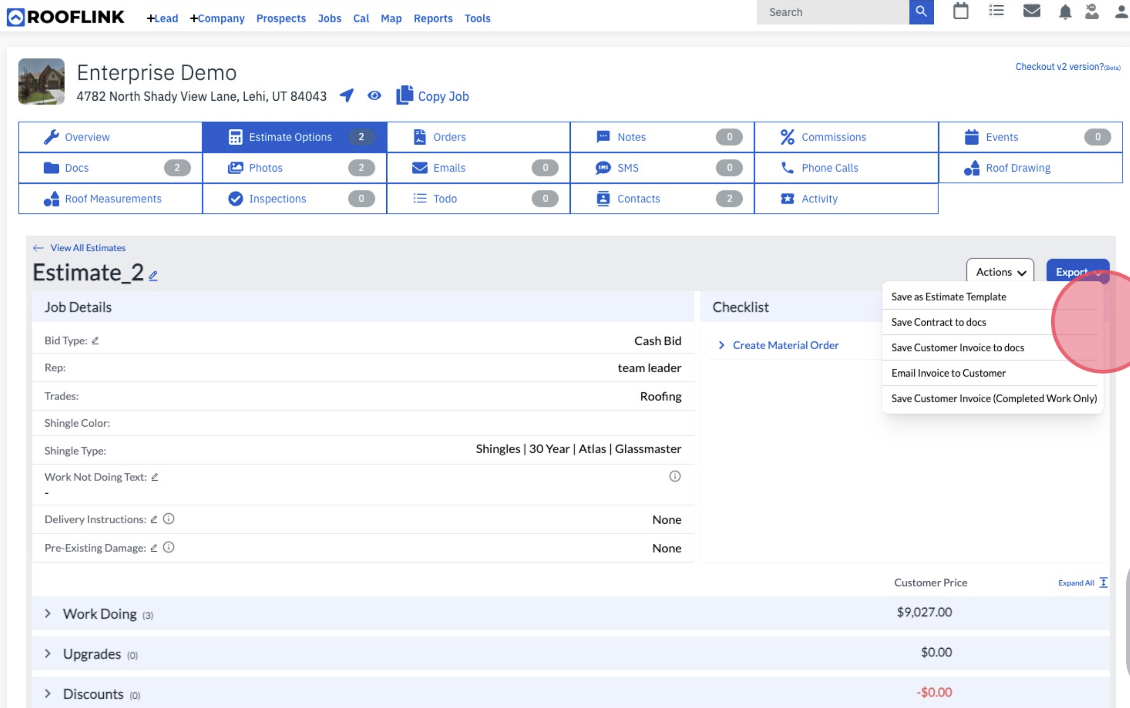Open the Emails tab
Screen dimensions: 1130x708
click(479, 168)
